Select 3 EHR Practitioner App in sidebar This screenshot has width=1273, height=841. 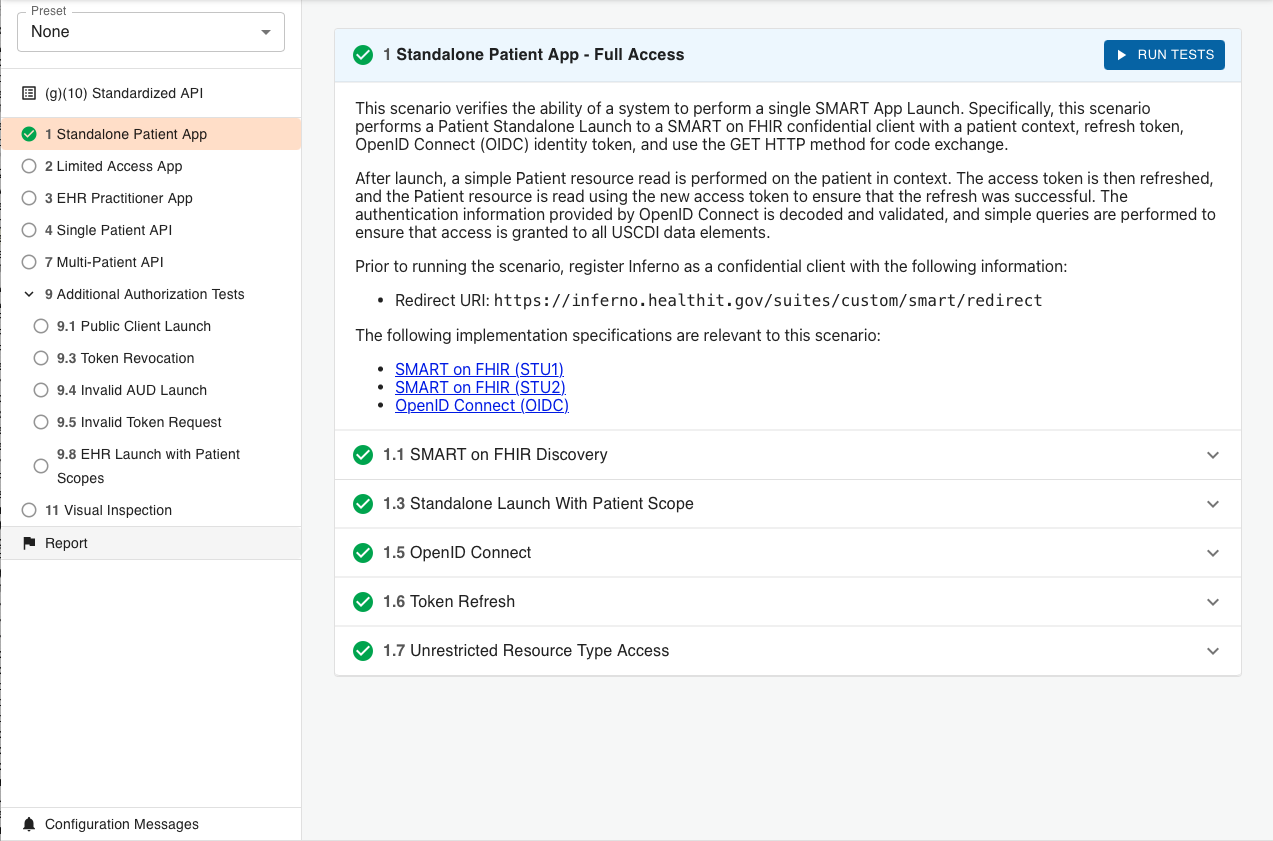150,198
